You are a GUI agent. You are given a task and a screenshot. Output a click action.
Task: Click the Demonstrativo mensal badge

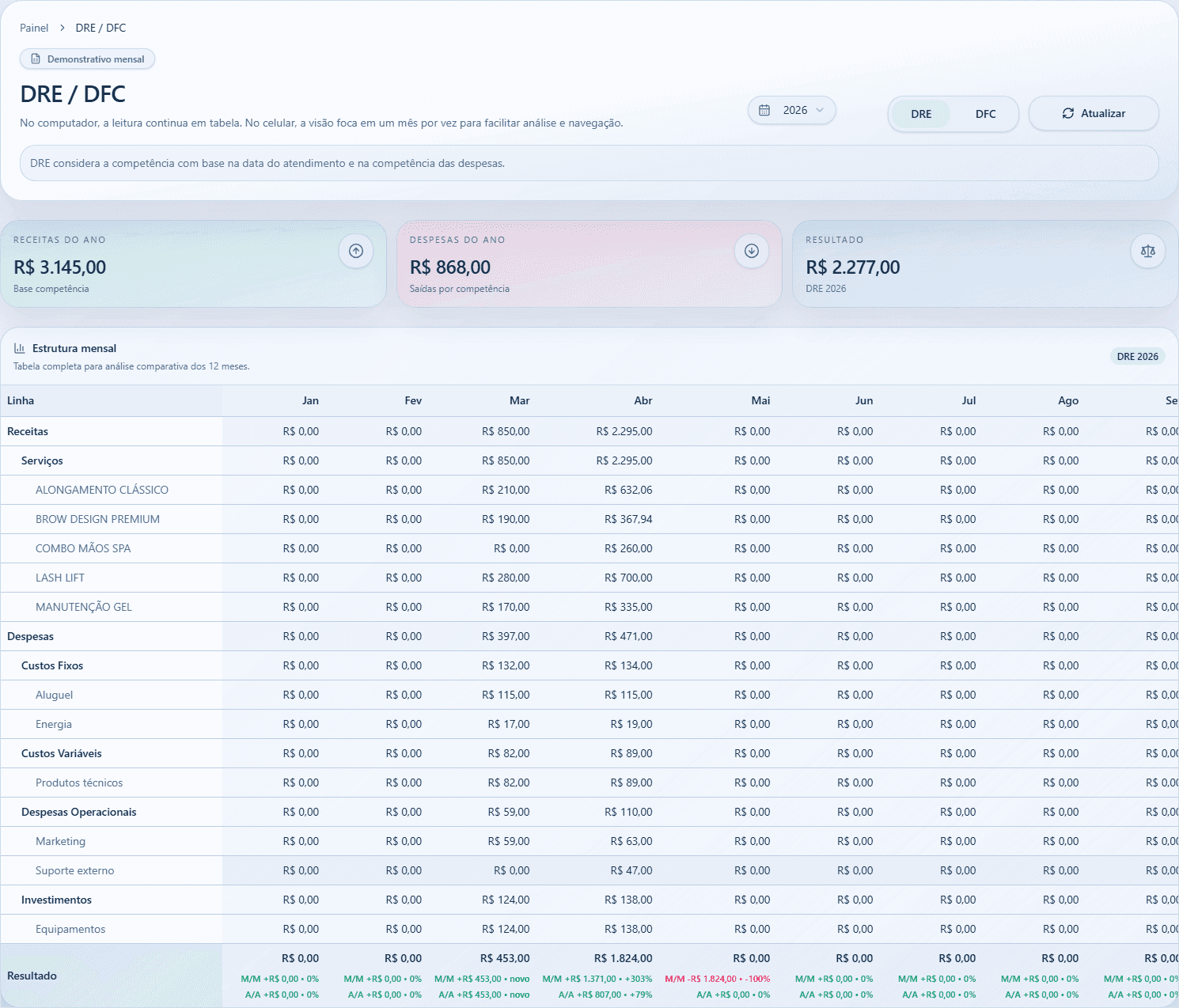[x=87, y=59]
